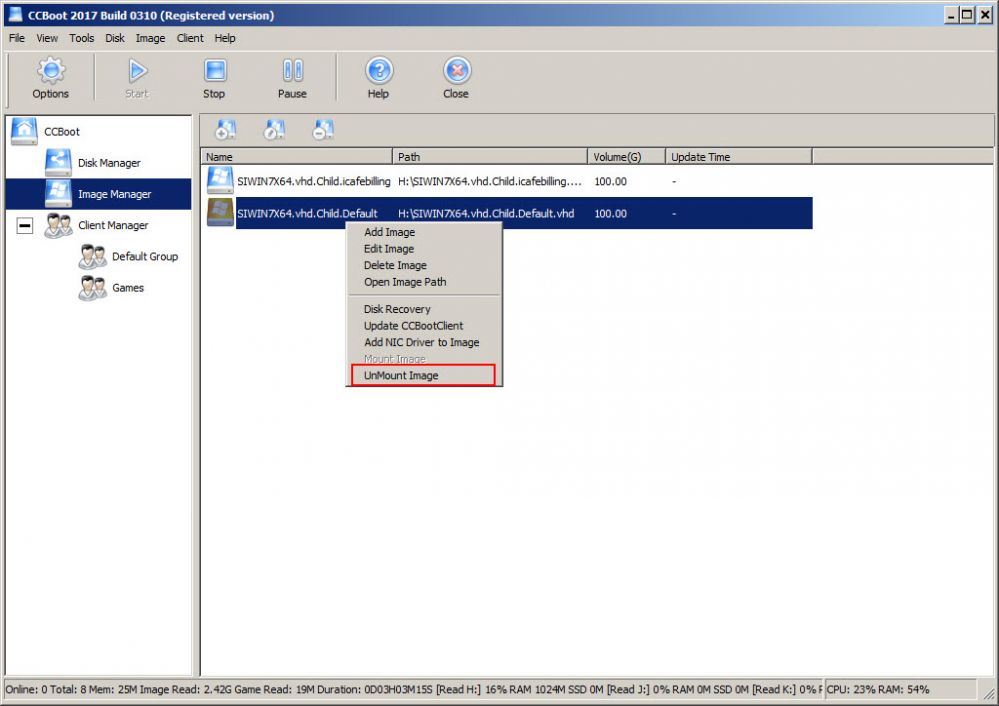This screenshot has height=706, width=999.
Task: Select the Image Manager tree label
Action: coord(115,194)
